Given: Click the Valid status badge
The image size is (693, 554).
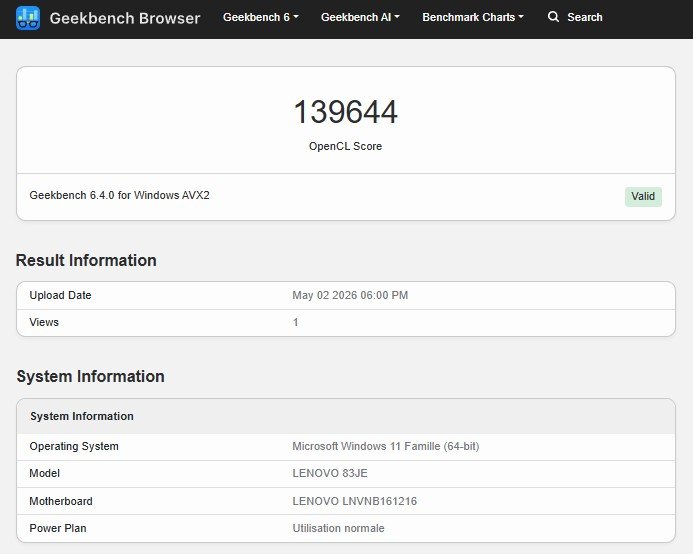Looking at the screenshot, I should [x=643, y=196].
